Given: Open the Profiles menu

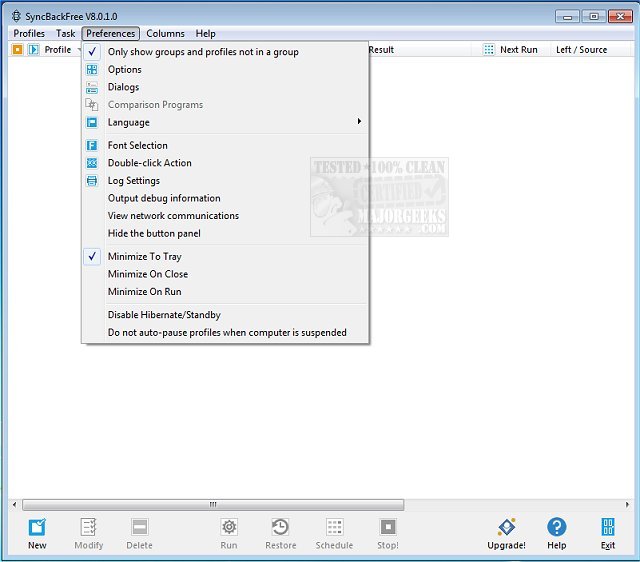Looking at the screenshot, I should click(x=29, y=33).
